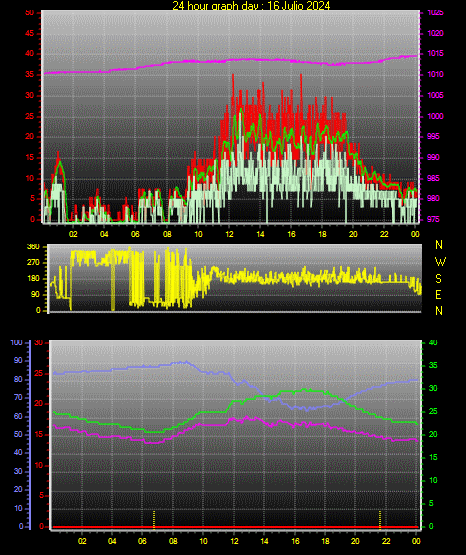Click the 25 label on red temperature axis
Image resolution: width=466 pixels, height=555 pixels.
click(39, 373)
